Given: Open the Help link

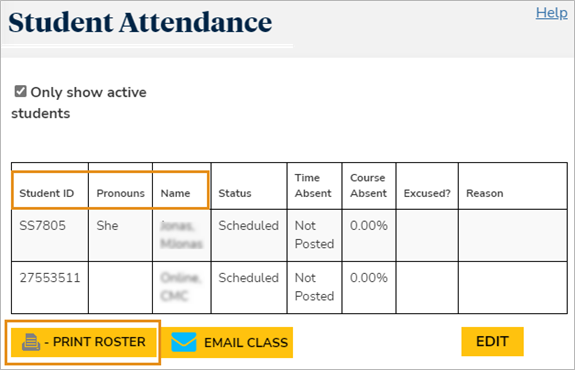Looking at the screenshot, I should 551,13.
